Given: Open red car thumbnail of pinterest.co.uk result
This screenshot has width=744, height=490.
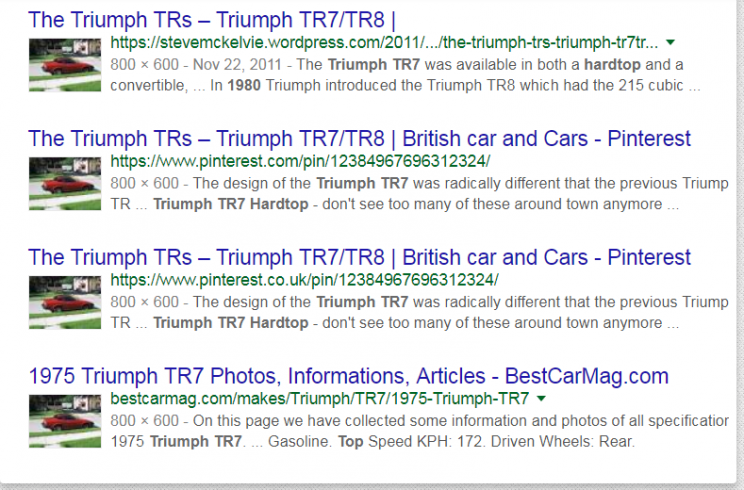Looking at the screenshot, I should (65, 302).
